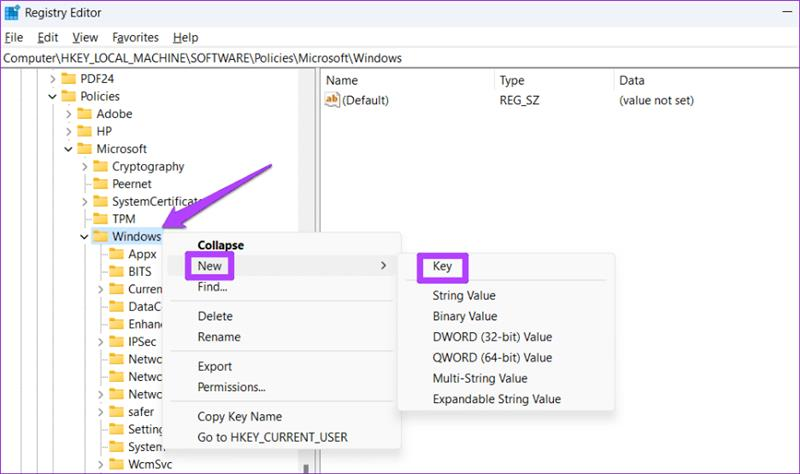Choose Key from the New submenu
Image resolution: width=800 pixels, height=474 pixels.
(x=442, y=266)
